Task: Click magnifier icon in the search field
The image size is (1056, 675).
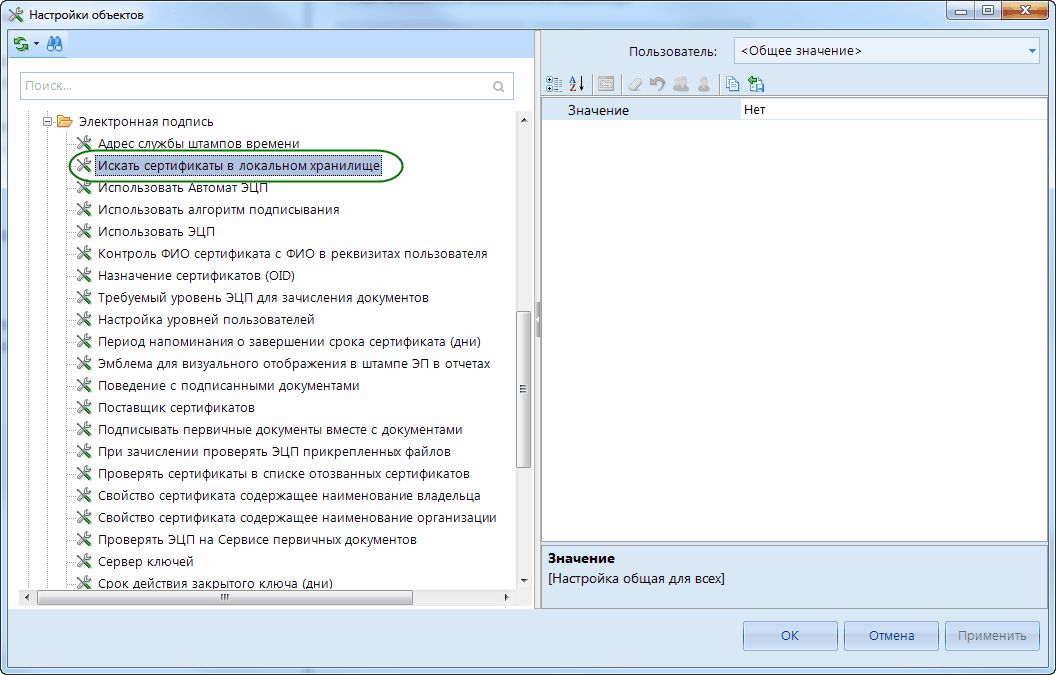Action: pos(499,87)
